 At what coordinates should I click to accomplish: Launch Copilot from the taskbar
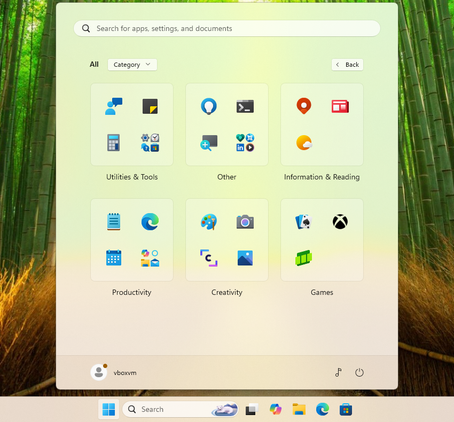[275, 409]
